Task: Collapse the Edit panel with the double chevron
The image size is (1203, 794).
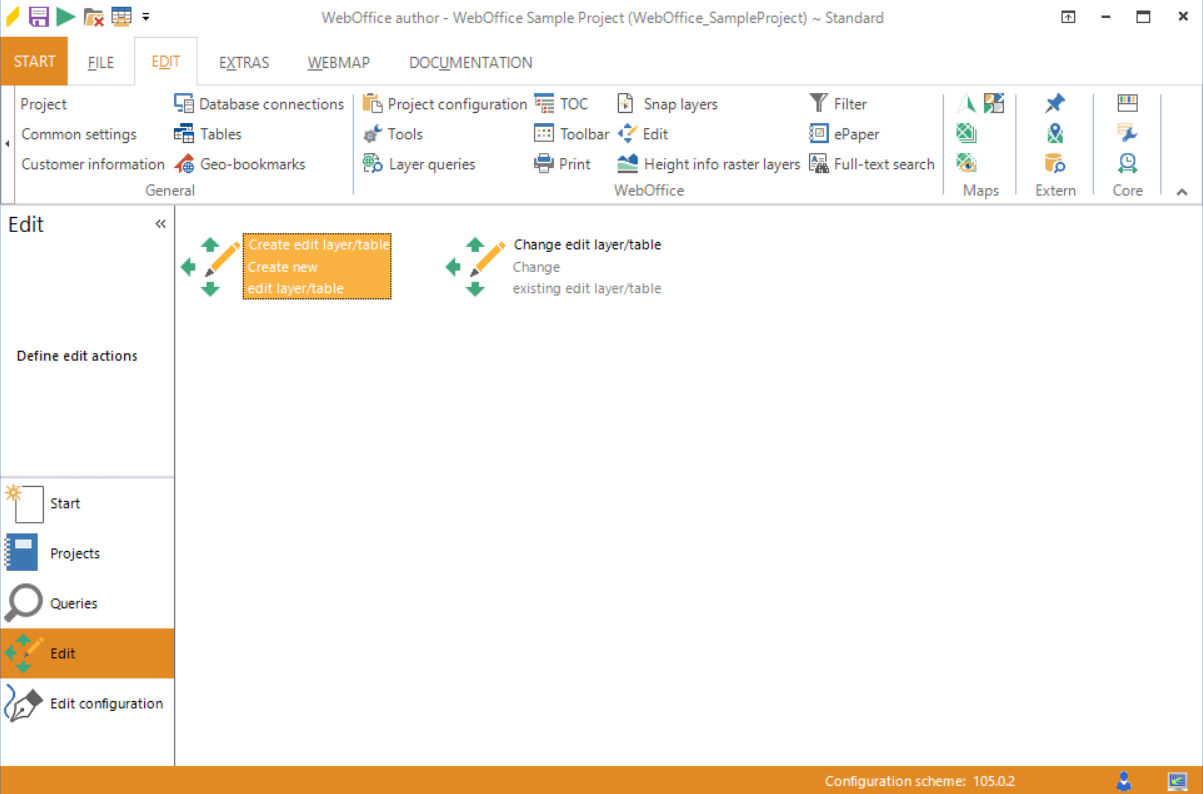Action: coord(160,224)
